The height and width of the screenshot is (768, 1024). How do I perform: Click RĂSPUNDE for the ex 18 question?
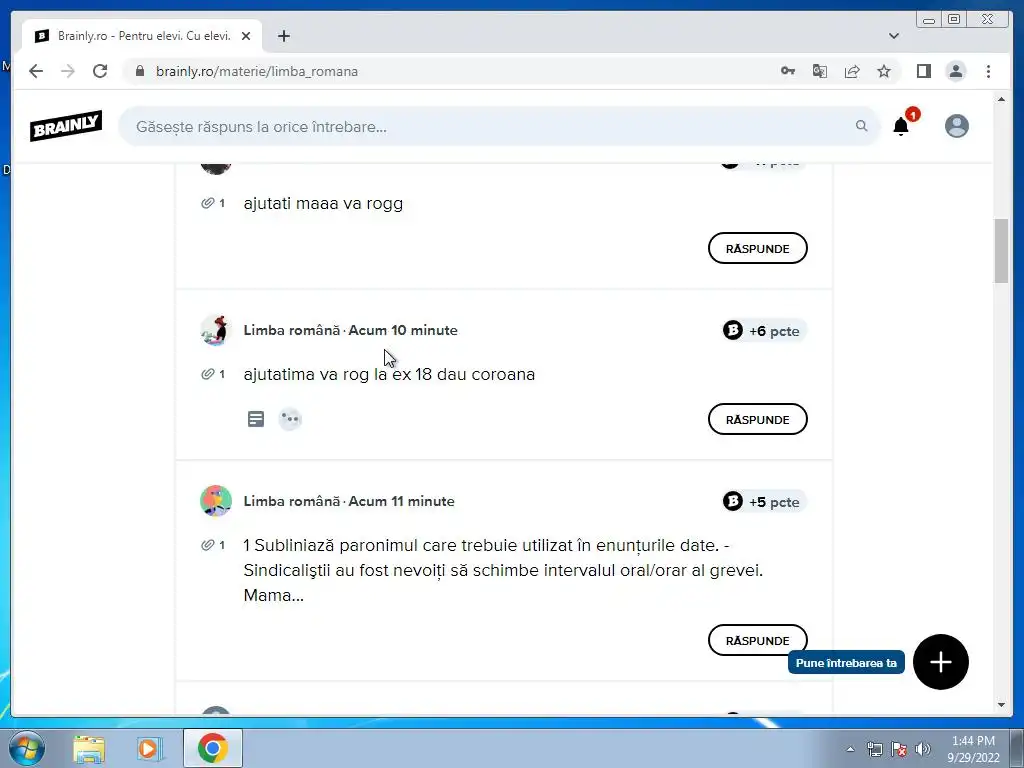pyautogui.click(x=758, y=419)
